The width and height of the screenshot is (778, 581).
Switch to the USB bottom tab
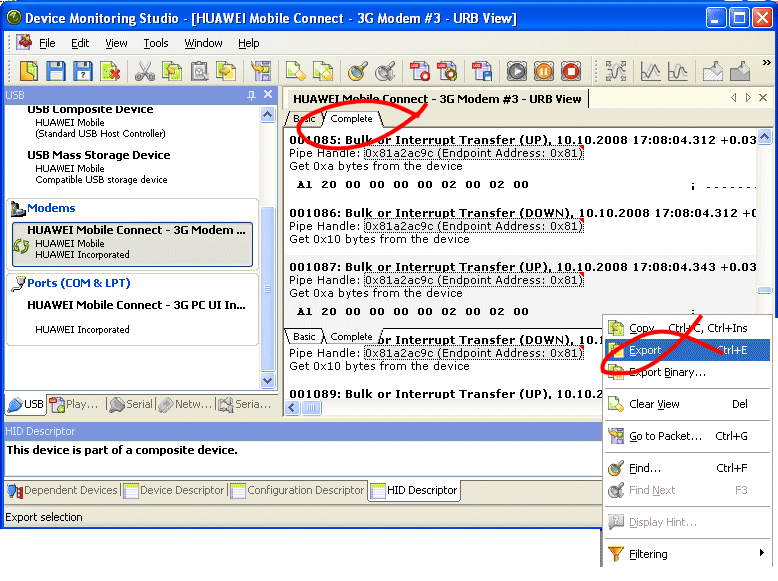26,404
